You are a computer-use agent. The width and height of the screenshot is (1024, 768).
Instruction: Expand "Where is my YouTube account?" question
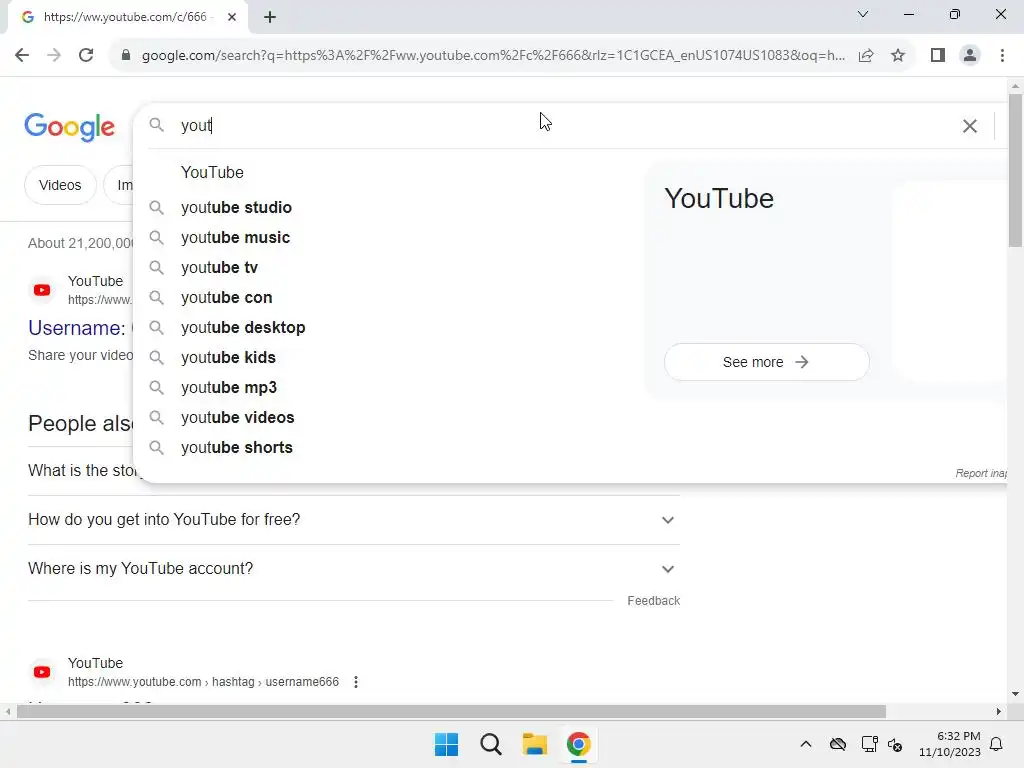point(354,569)
